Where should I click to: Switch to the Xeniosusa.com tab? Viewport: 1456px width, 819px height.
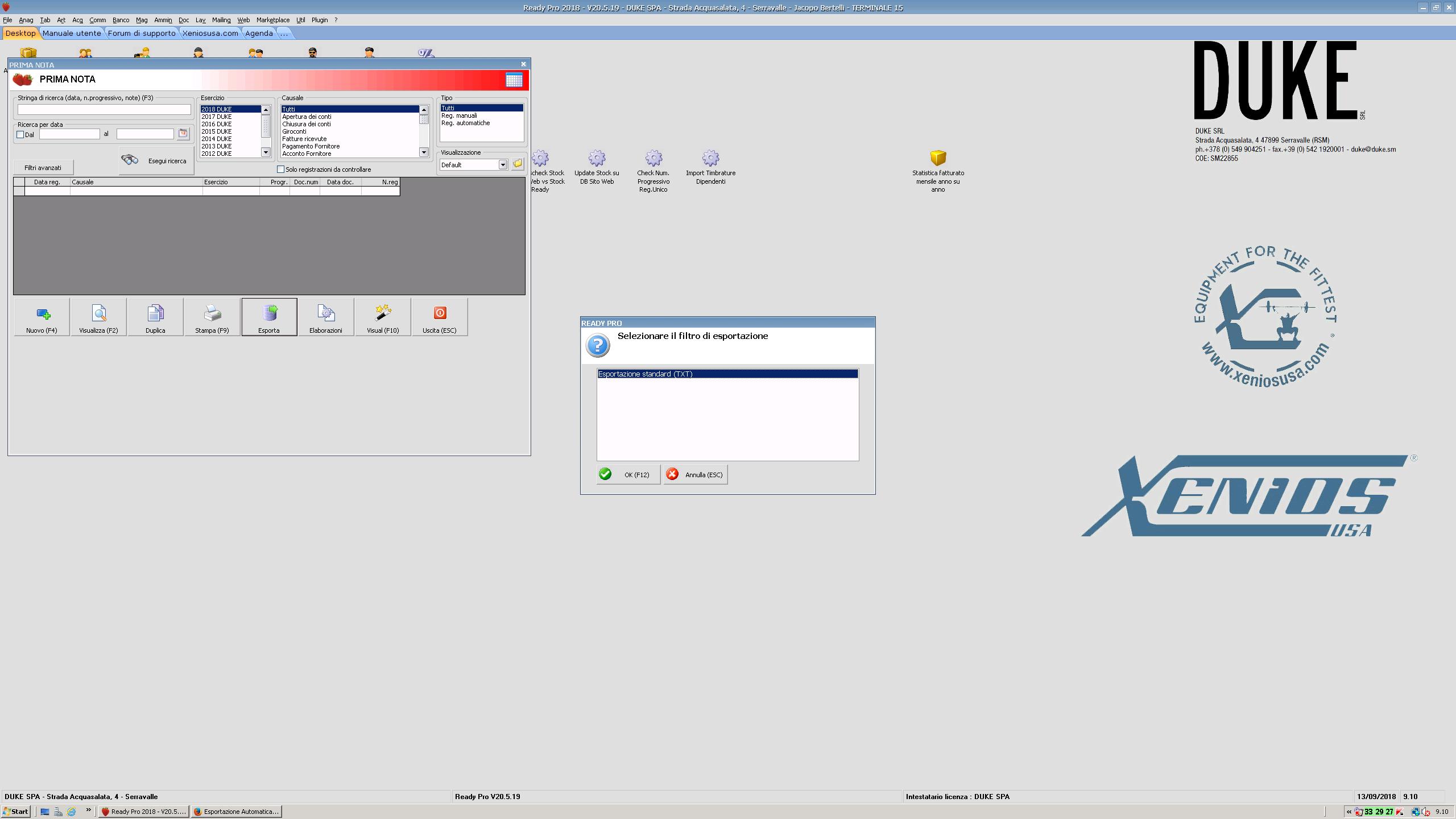(210, 33)
